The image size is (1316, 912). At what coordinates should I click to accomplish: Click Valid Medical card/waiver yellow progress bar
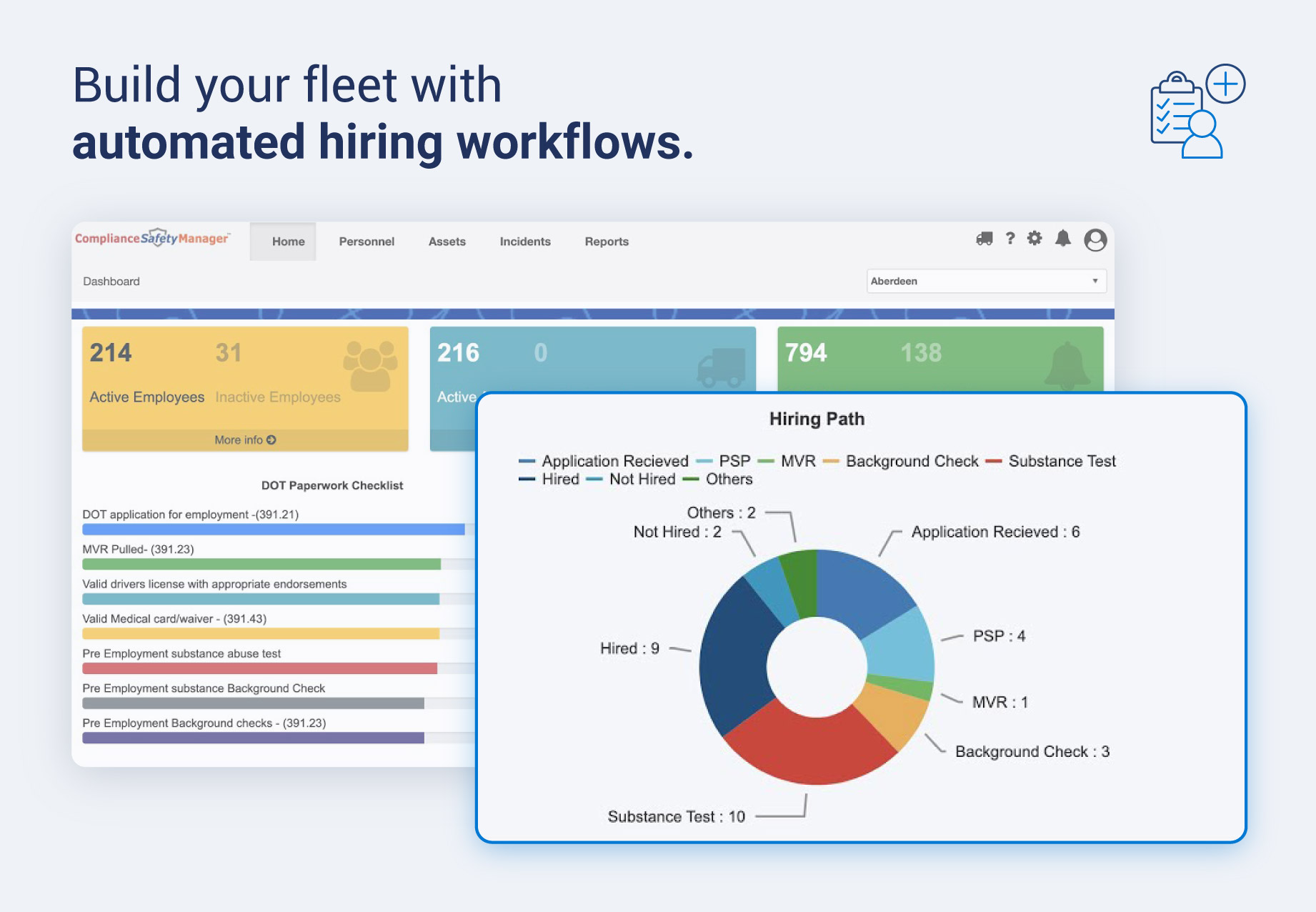tap(261, 633)
